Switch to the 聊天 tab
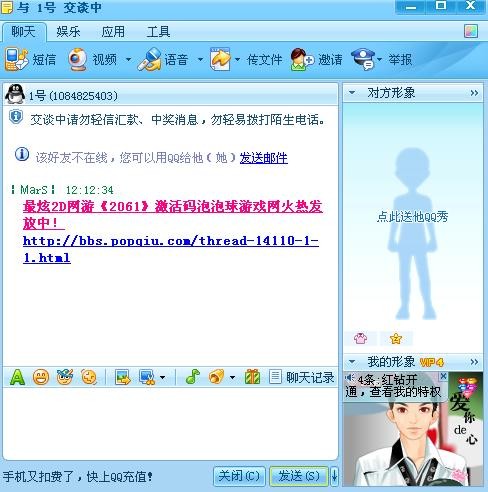 [23, 32]
